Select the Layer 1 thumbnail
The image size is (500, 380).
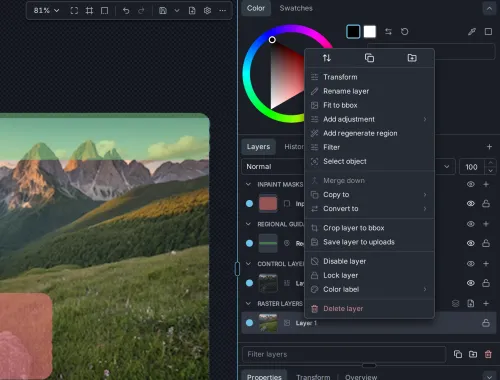[268, 323]
